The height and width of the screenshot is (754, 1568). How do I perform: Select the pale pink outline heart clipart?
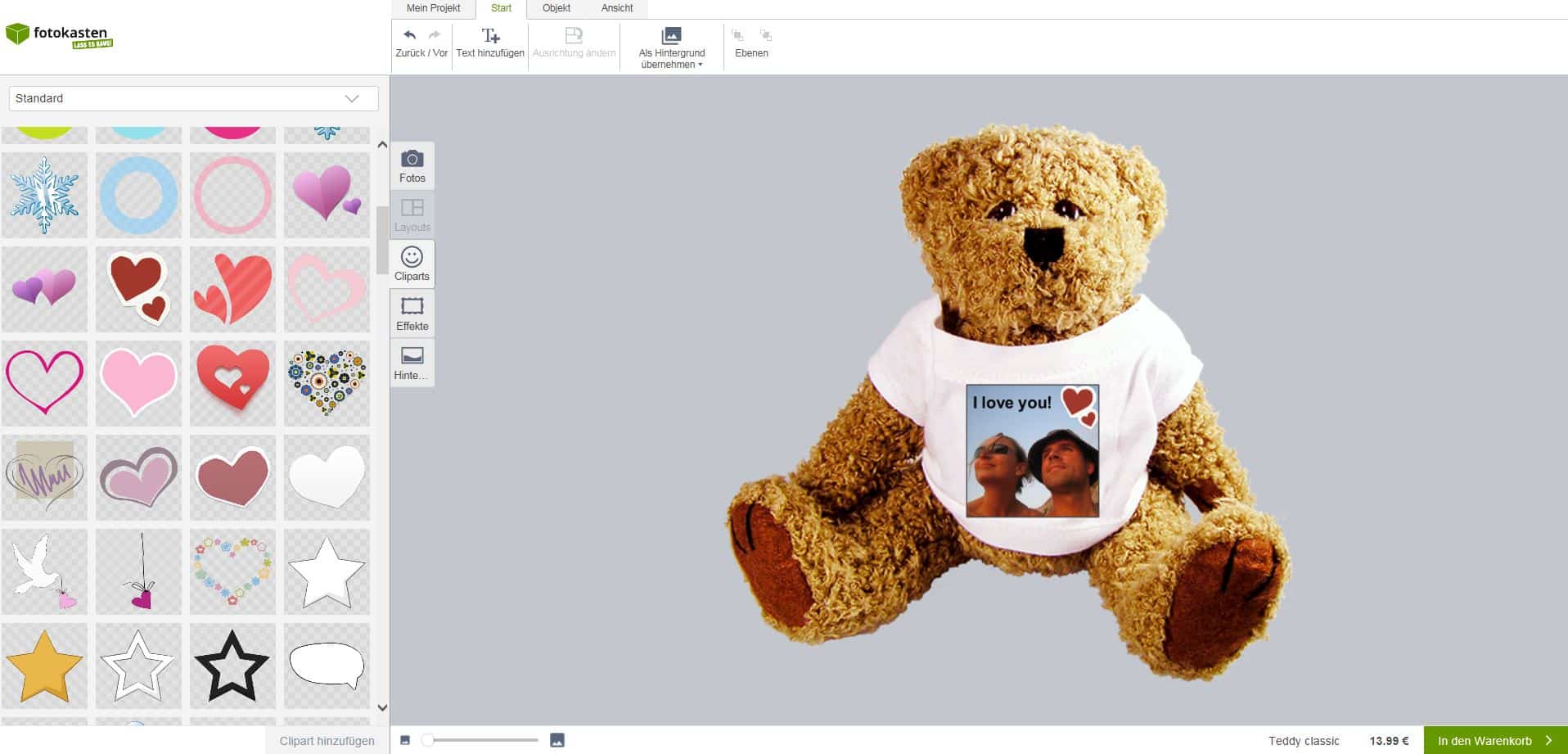327,289
